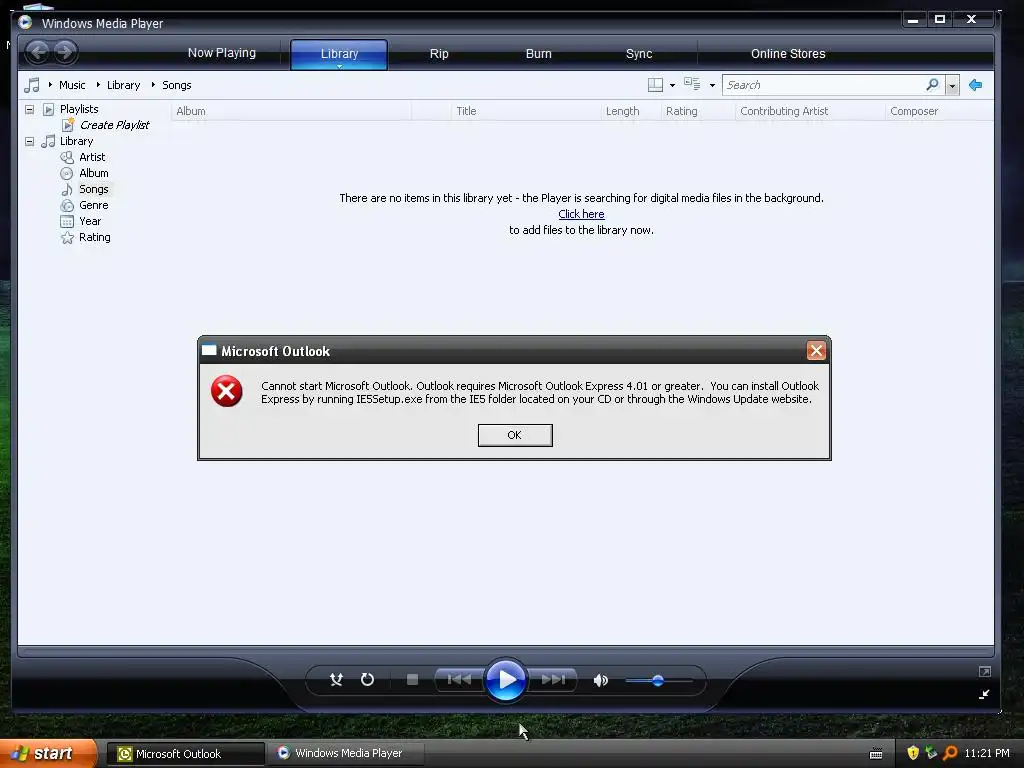Toggle shuffle mode
Viewport: 1024px width, 768px height.
(336, 680)
